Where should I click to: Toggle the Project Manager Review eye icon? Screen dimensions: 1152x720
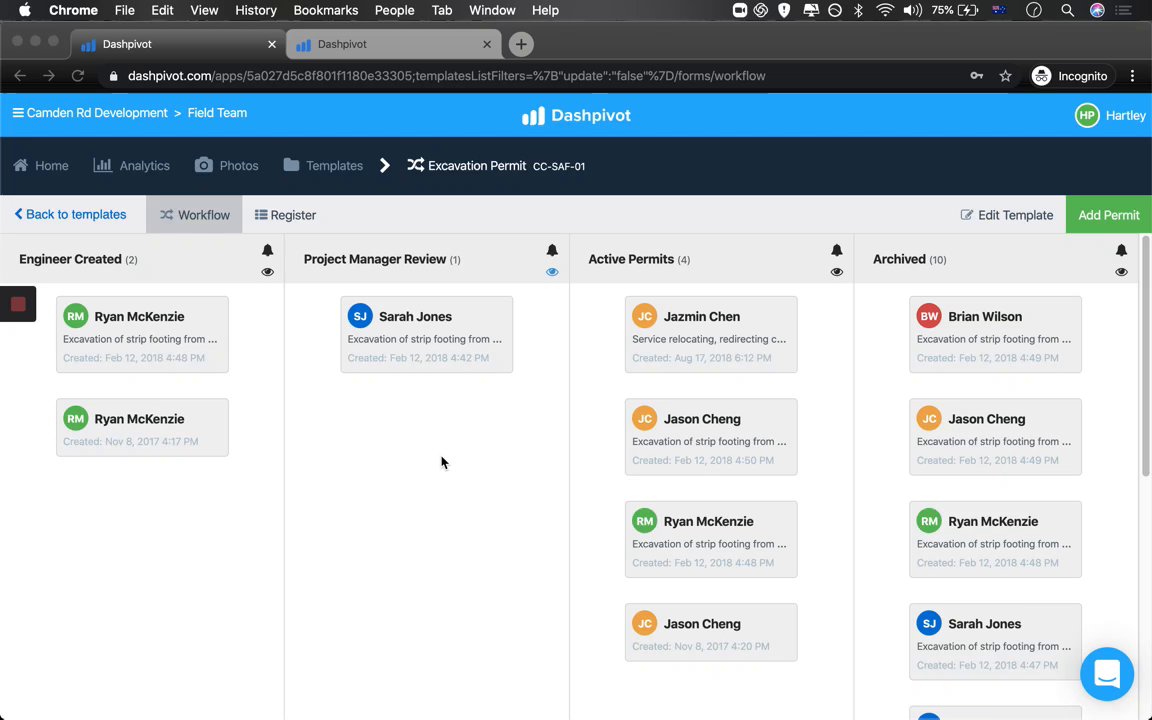coord(552,272)
